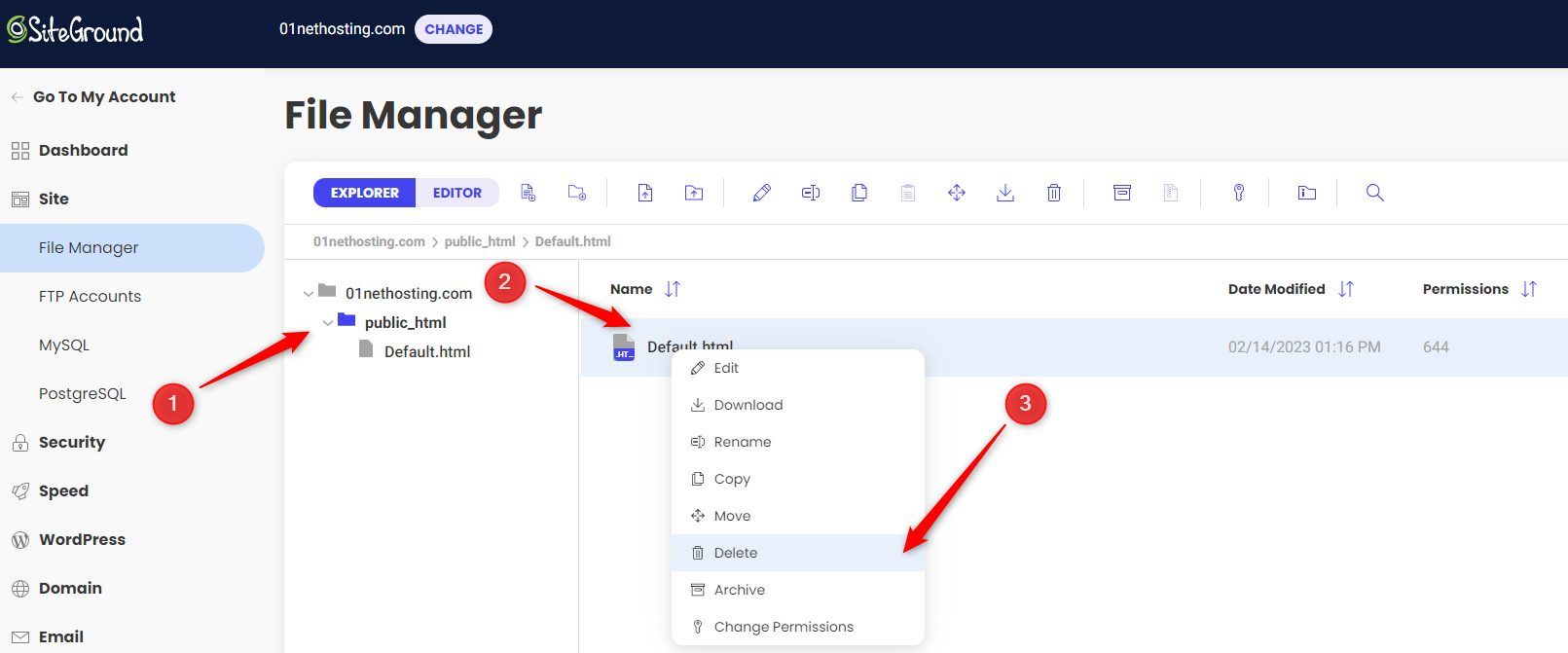Screen dimensions: 1568x653
Task: Sort files by Name arrows
Action: (x=673, y=289)
